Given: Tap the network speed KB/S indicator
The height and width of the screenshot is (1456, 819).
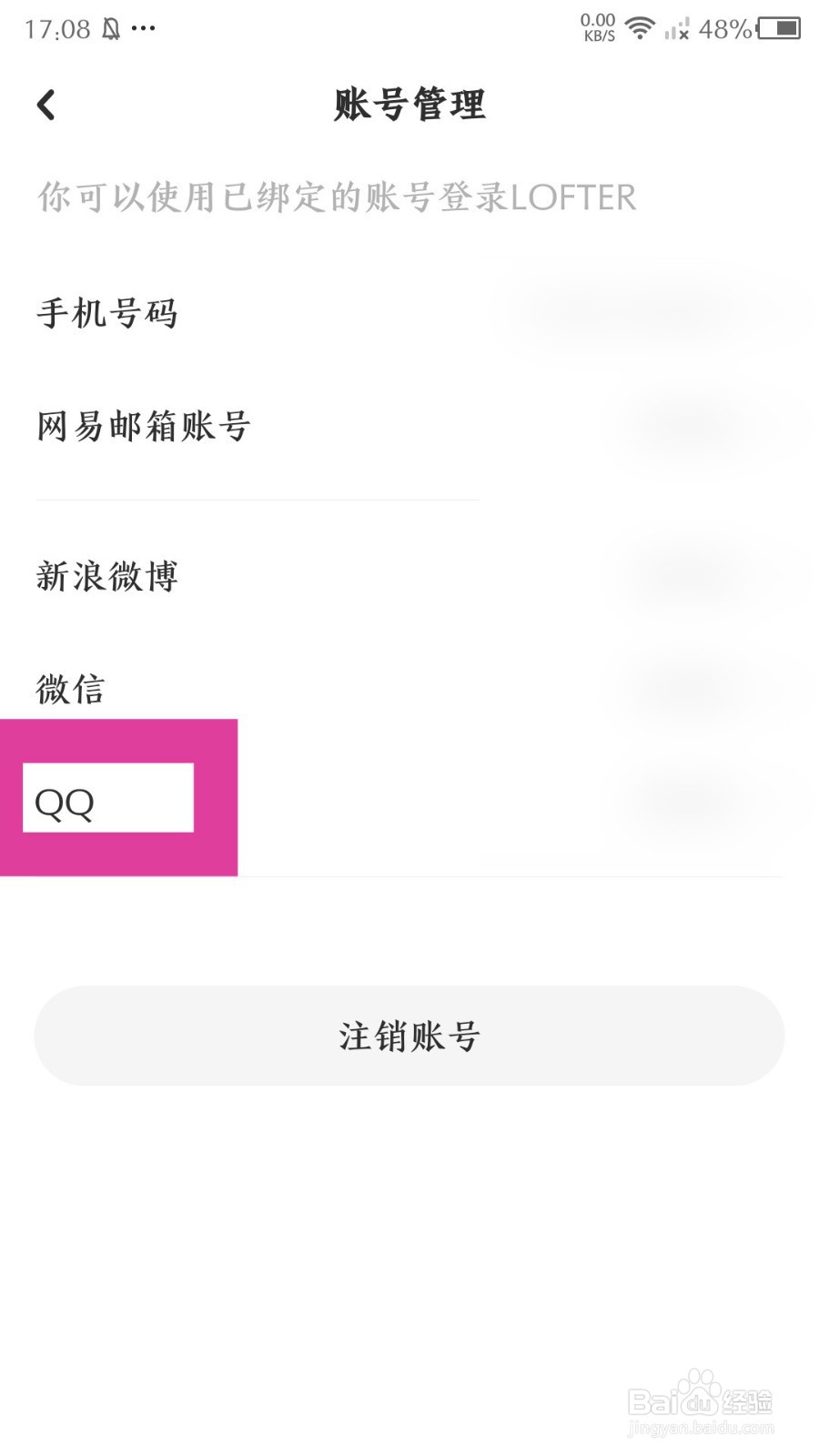Looking at the screenshot, I should coord(599,28).
